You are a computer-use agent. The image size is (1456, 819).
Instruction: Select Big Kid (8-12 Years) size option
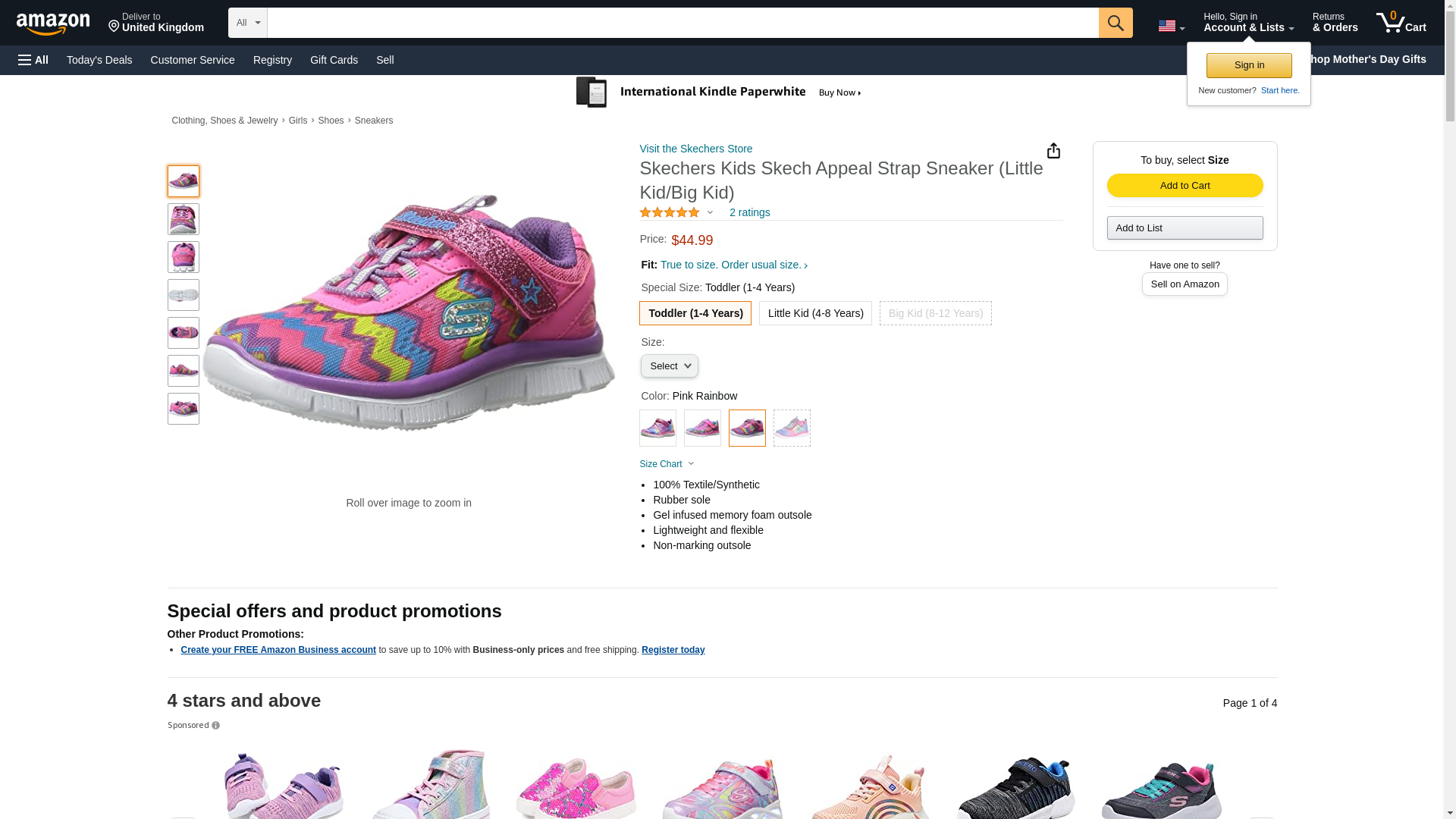tap(935, 313)
